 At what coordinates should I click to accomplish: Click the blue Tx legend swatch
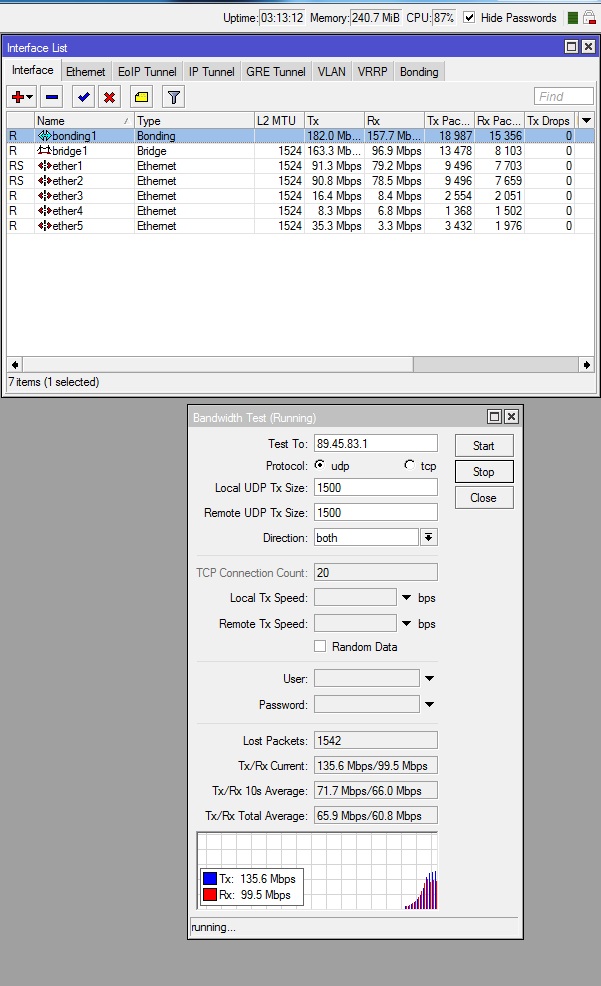(x=210, y=878)
